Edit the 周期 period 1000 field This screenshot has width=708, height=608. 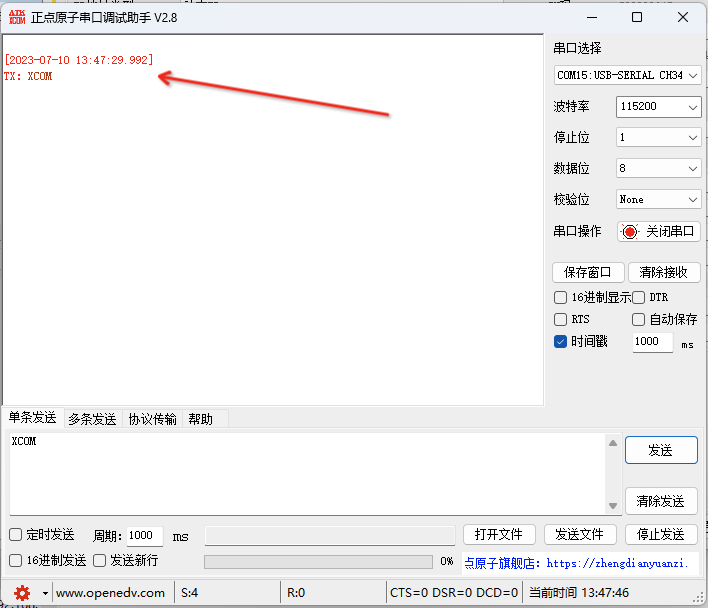coord(144,536)
